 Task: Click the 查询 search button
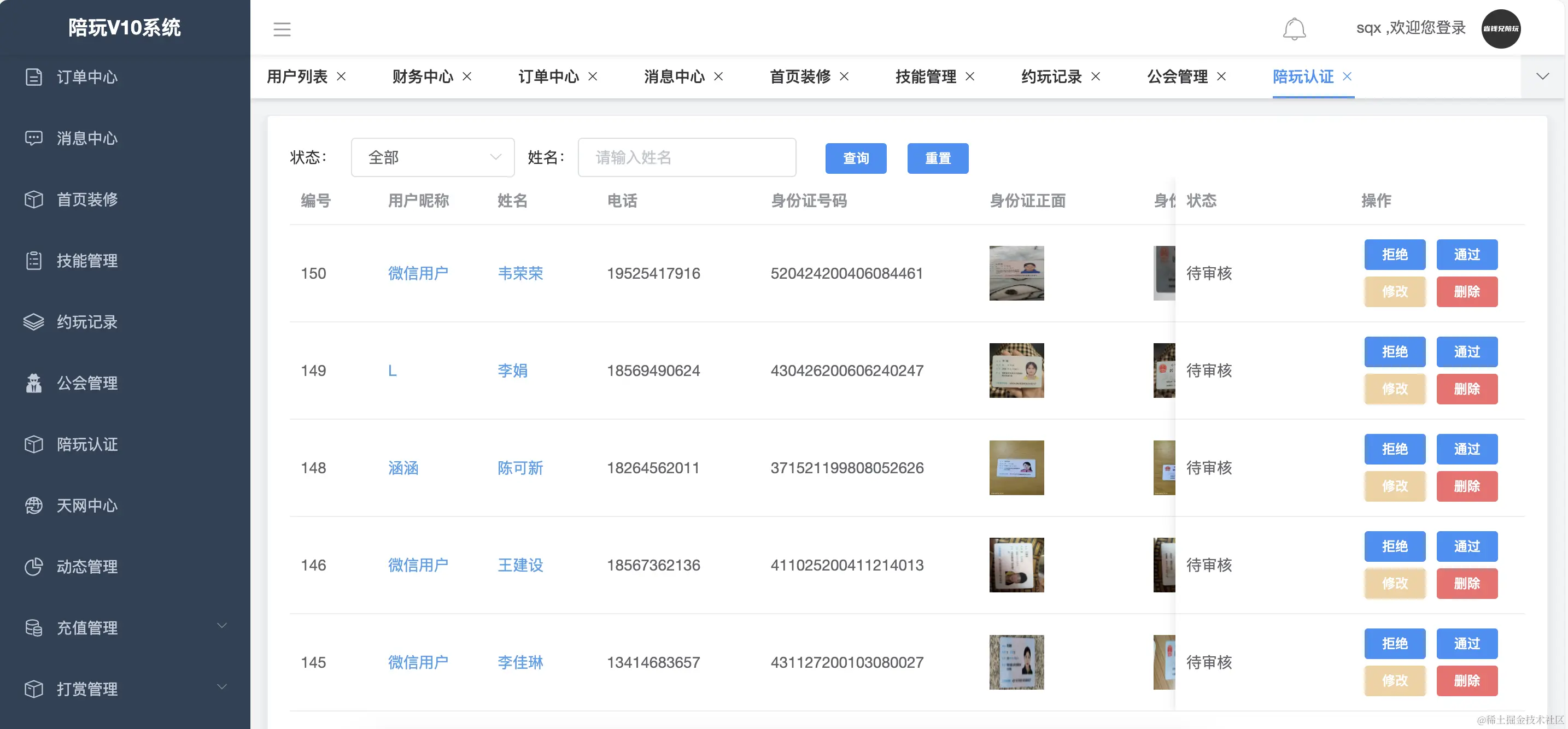tap(856, 158)
